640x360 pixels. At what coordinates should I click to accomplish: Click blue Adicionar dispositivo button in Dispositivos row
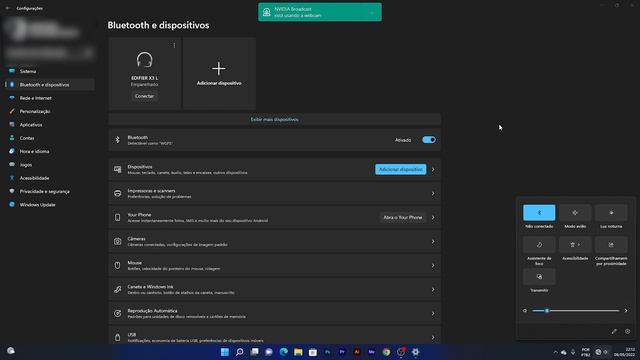(400, 169)
